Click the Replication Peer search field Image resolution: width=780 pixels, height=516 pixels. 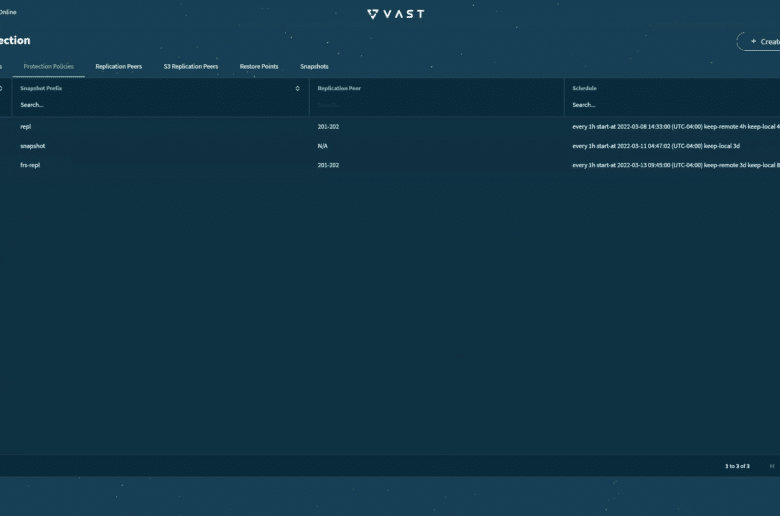coord(438,105)
